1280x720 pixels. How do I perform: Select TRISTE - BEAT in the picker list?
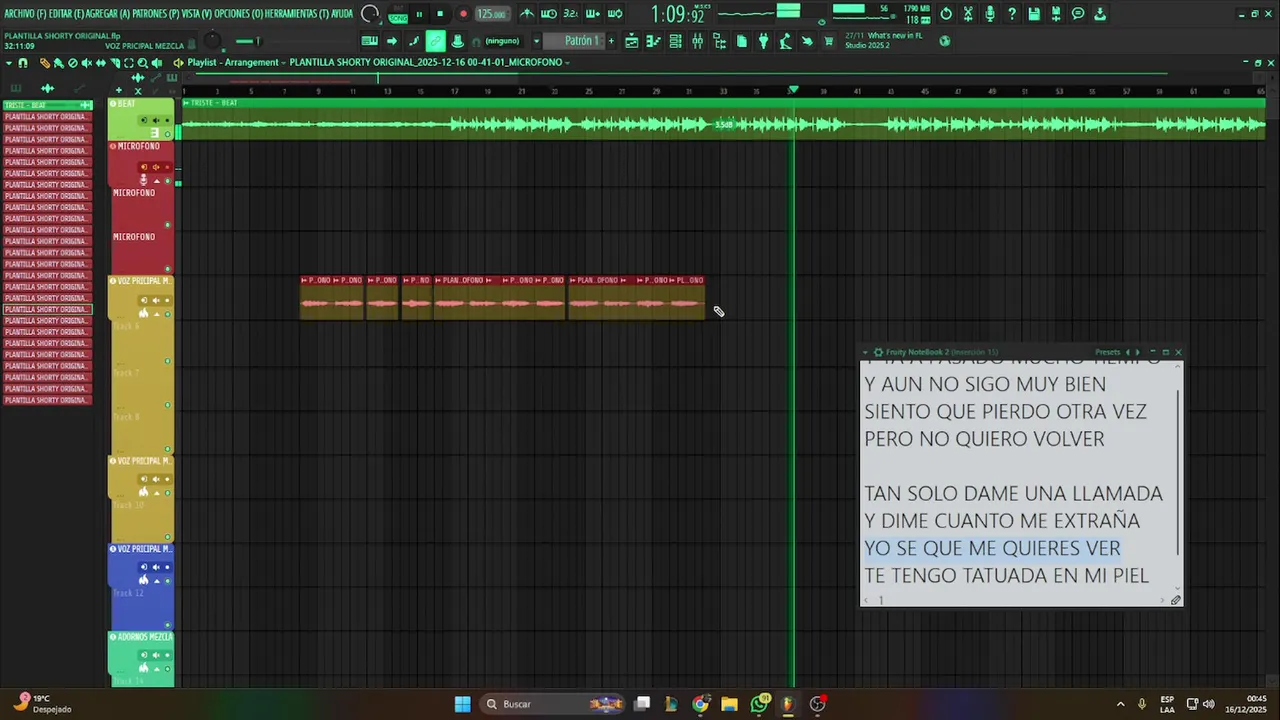[47, 105]
